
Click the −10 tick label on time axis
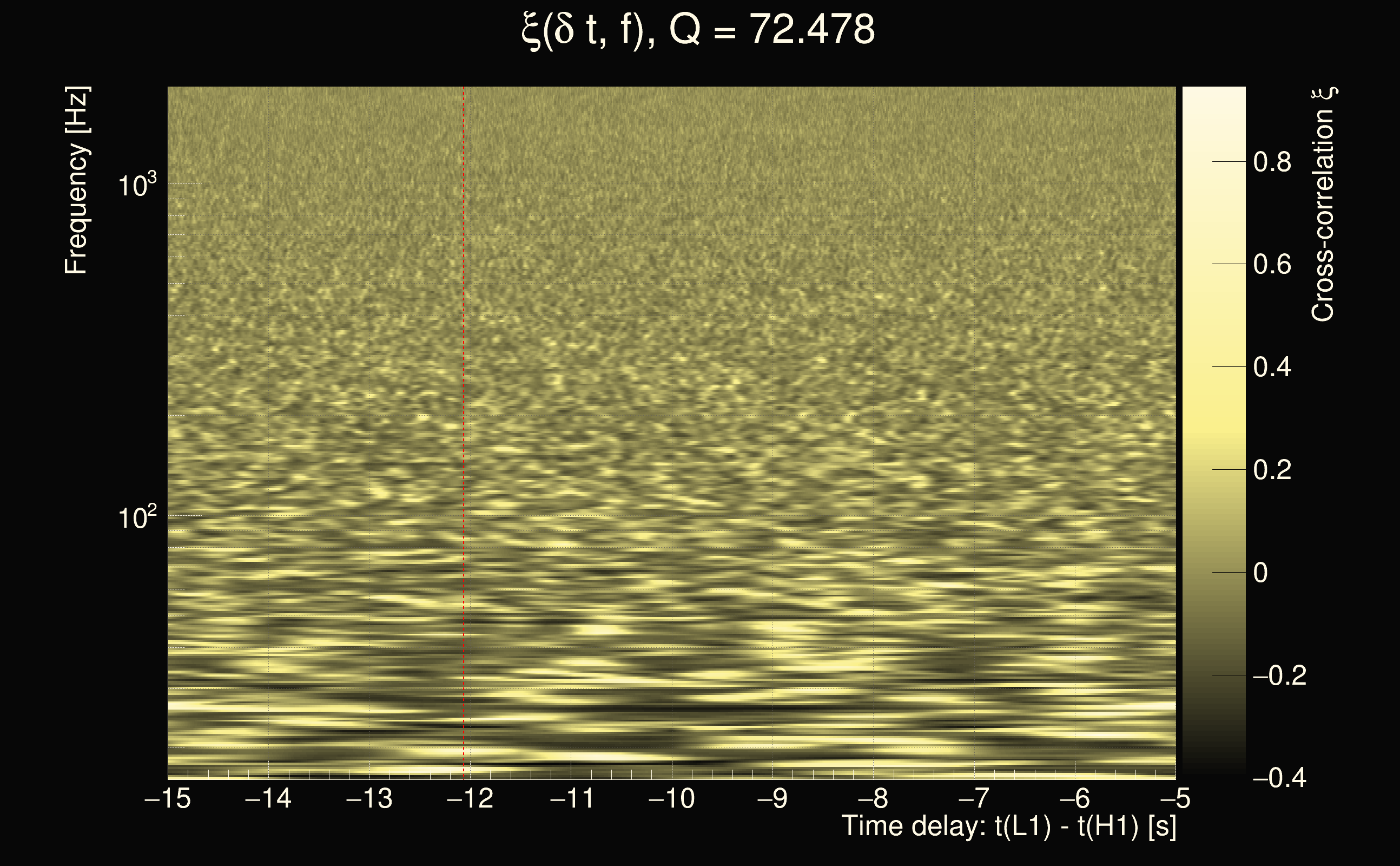pyautogui.click(x=671, y=798)
